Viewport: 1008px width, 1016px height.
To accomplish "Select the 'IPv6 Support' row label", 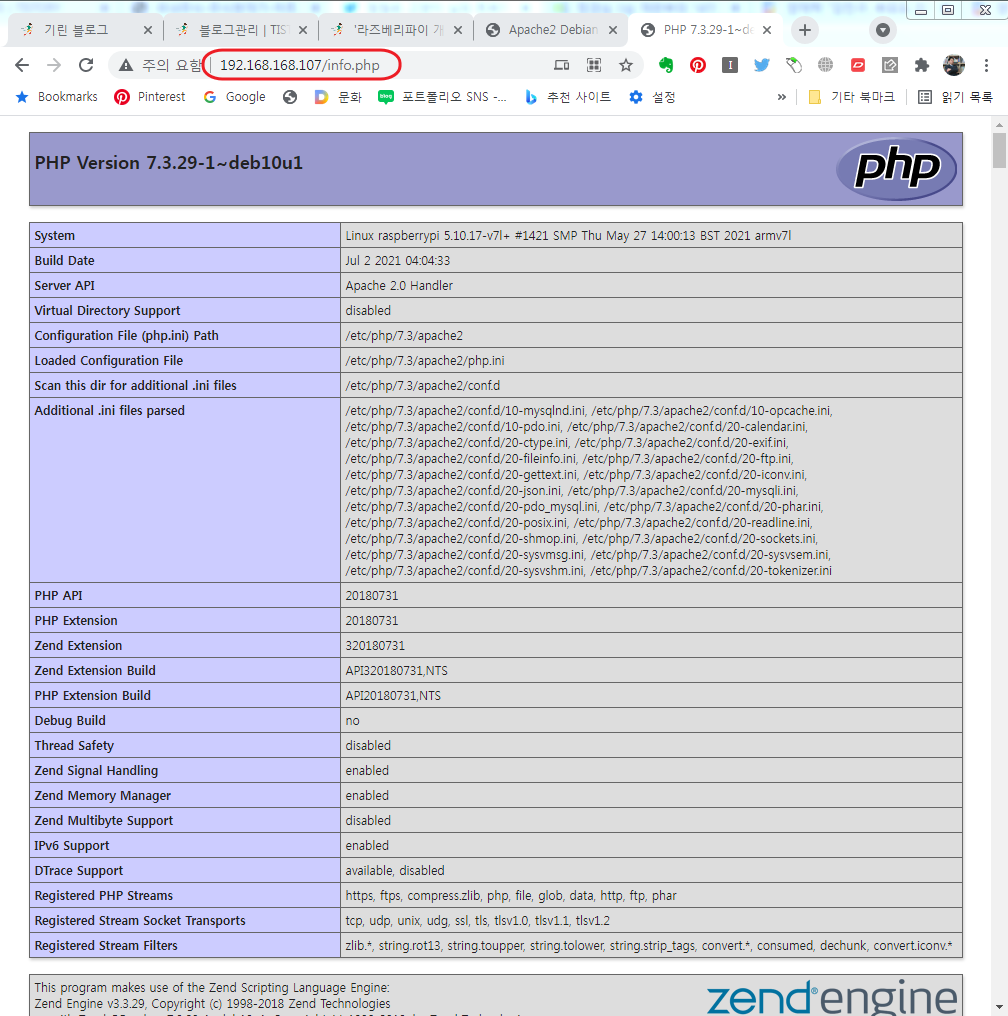I will coord(72,846).
